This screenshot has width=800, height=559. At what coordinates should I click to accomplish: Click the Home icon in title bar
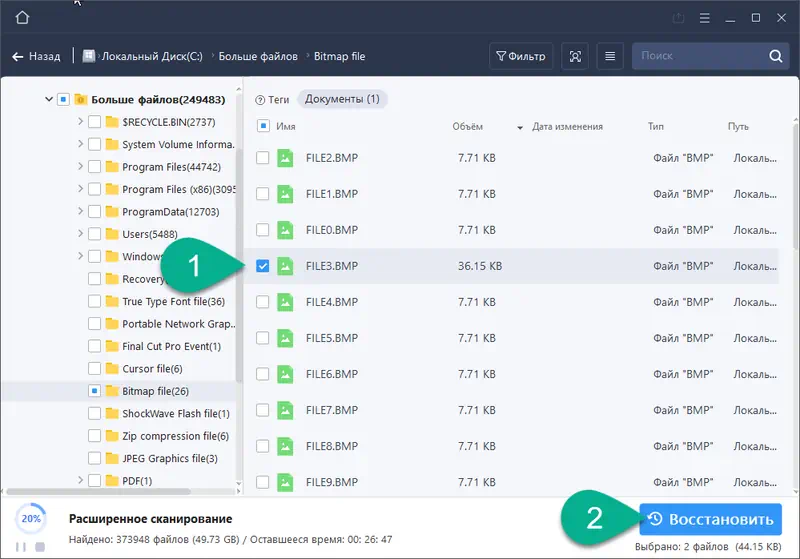click(x=22, y=18)
